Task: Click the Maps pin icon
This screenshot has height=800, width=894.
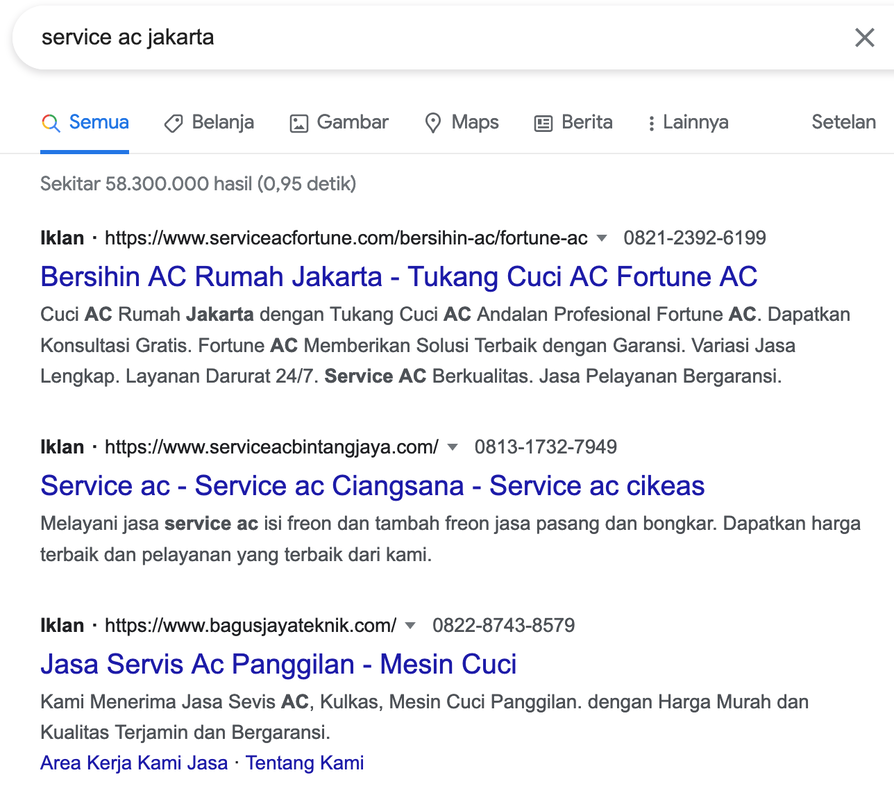Action: point(433,123)
